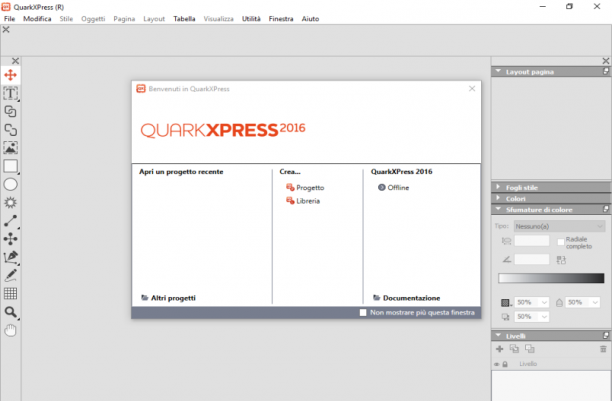612x401 pixels.
Task: Select the Picture Content tool
Action: pyautogui.click(x=11, y=148)
